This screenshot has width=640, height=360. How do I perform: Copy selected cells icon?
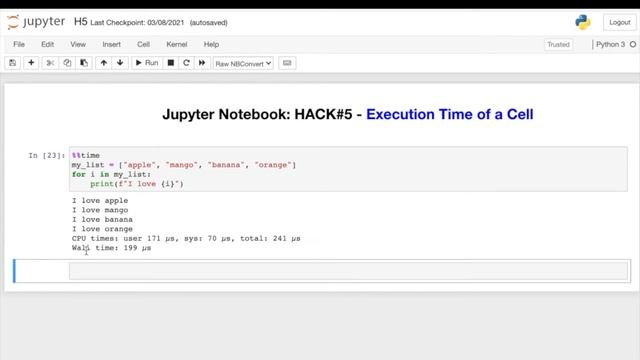click(x=67, y=63)
